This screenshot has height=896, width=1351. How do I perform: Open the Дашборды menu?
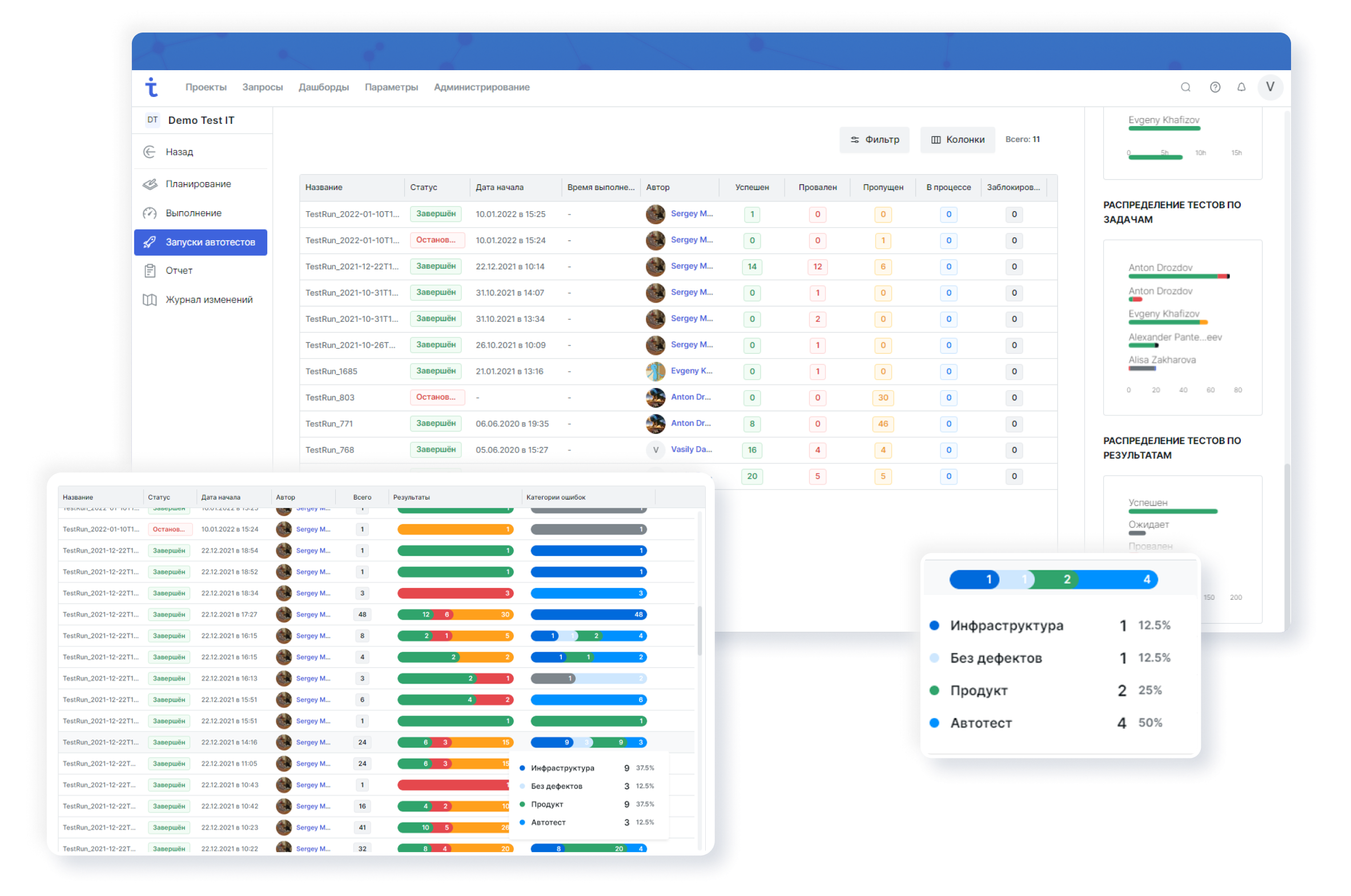(324, 87)
